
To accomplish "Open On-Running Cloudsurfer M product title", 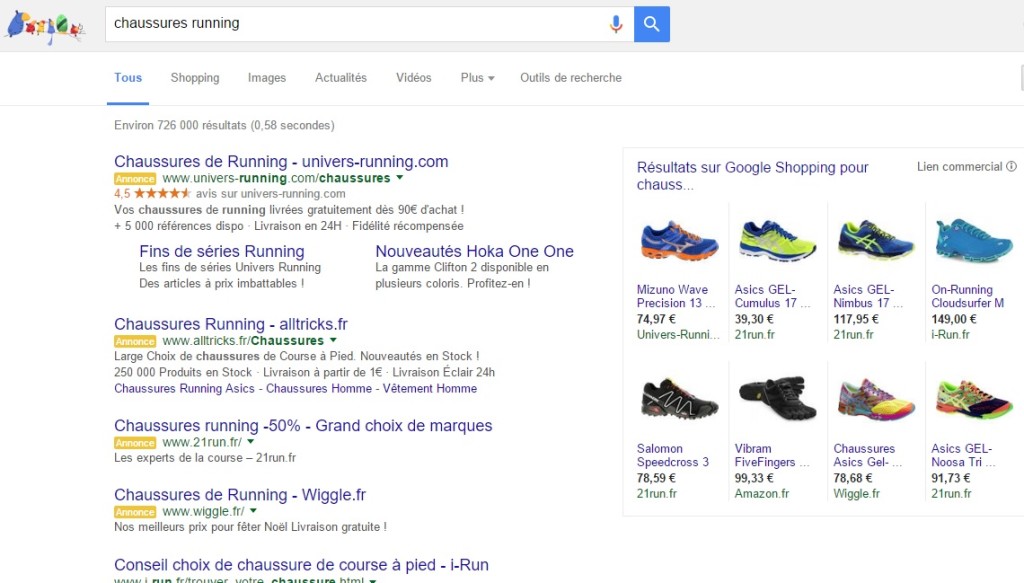I will pyautogui.click(x=967, y=296).
